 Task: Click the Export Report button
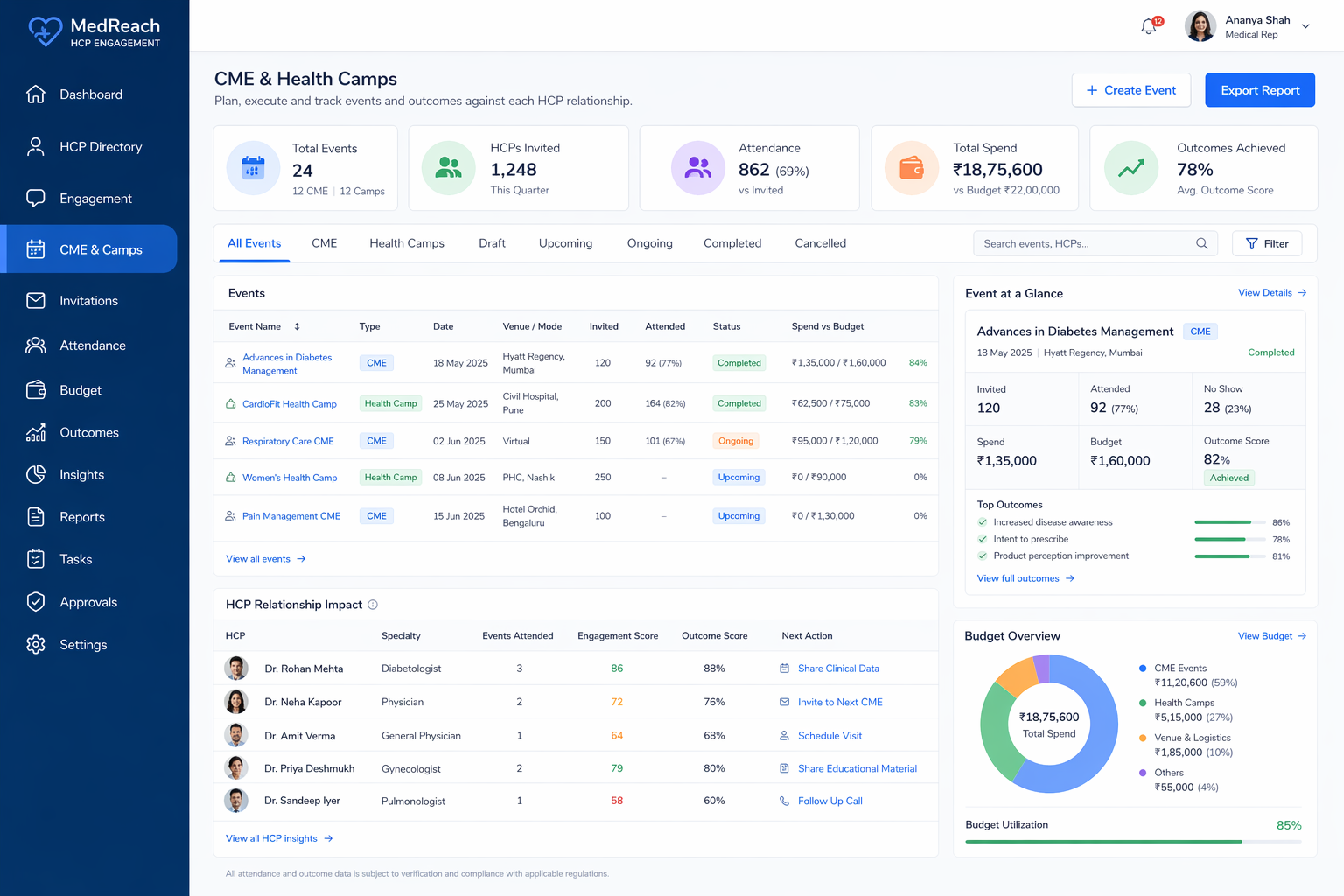1259,90
